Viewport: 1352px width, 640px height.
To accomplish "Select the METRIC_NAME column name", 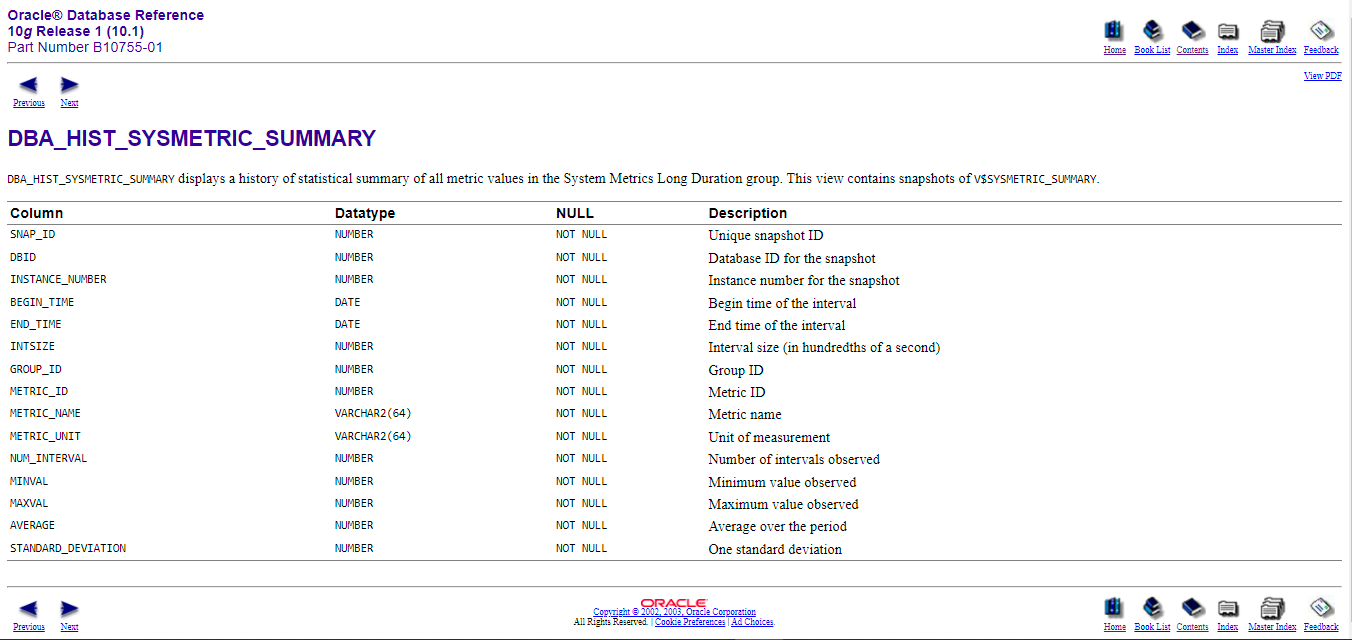I will pyautogui.click(x=45, y=413).
